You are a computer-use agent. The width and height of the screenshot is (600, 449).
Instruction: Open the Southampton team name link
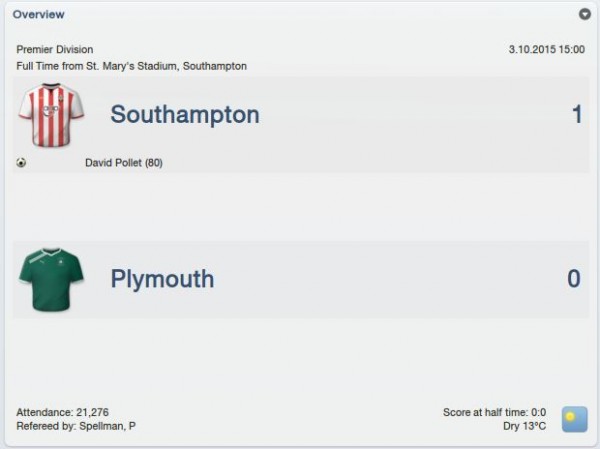185,114
